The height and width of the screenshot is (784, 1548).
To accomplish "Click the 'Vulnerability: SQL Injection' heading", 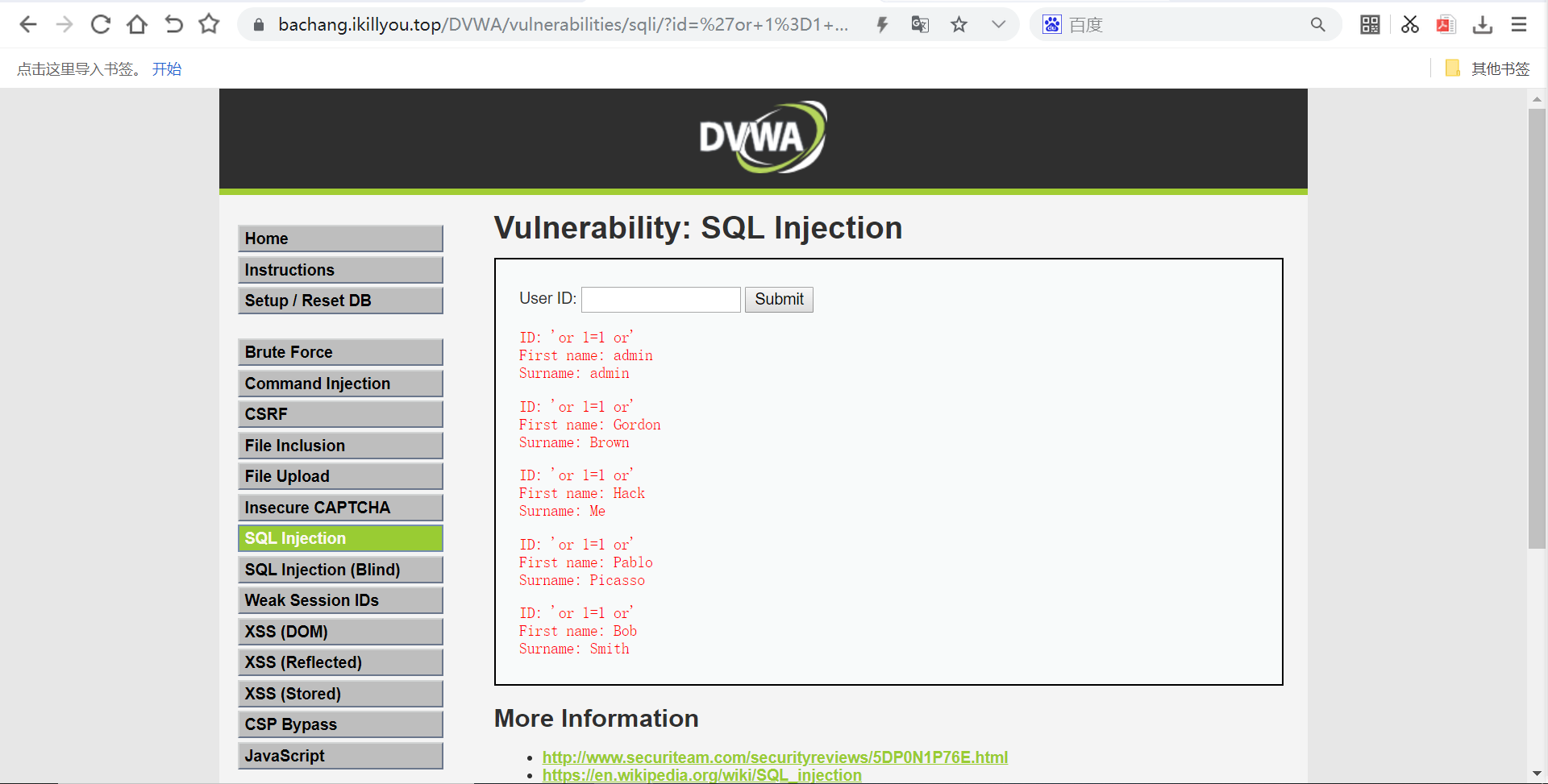I will pyautogui.click(x=698, y=228).
